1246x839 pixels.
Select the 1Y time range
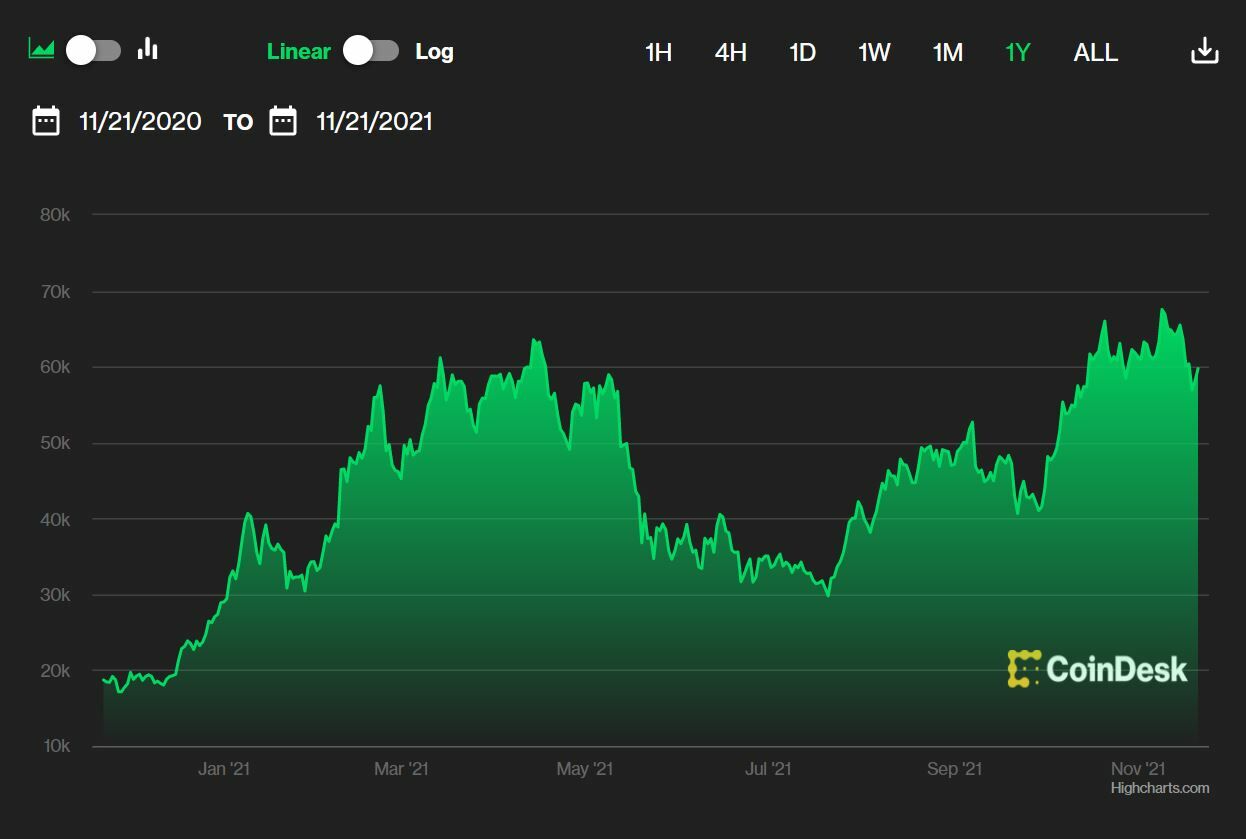(1017, 53)
